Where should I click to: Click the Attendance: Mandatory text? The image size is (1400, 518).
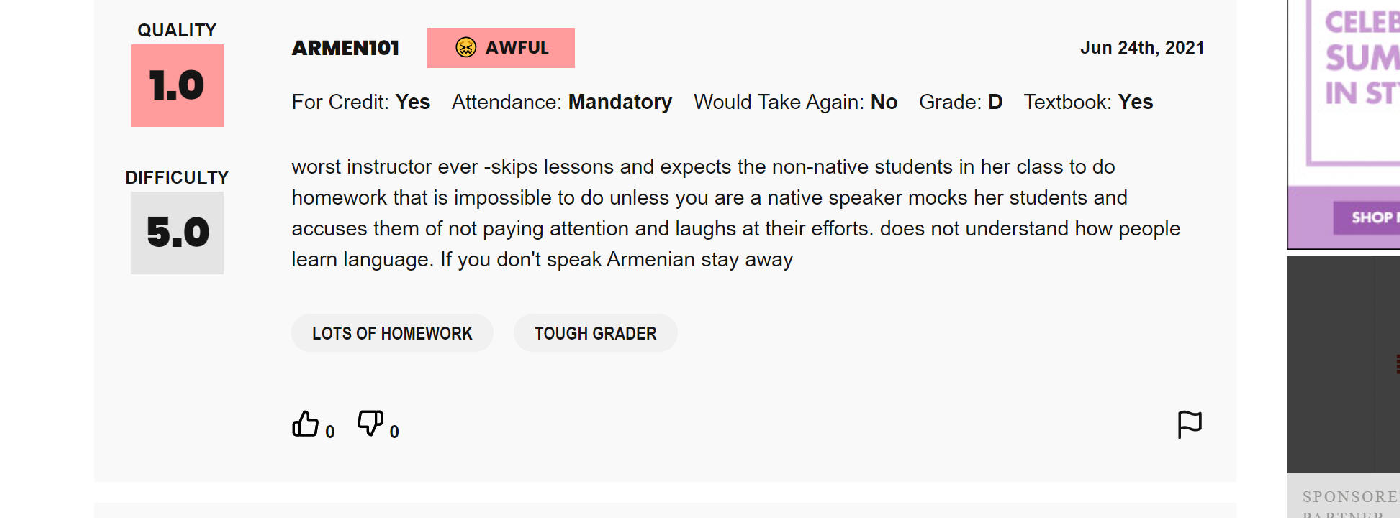tap(562, 102)
